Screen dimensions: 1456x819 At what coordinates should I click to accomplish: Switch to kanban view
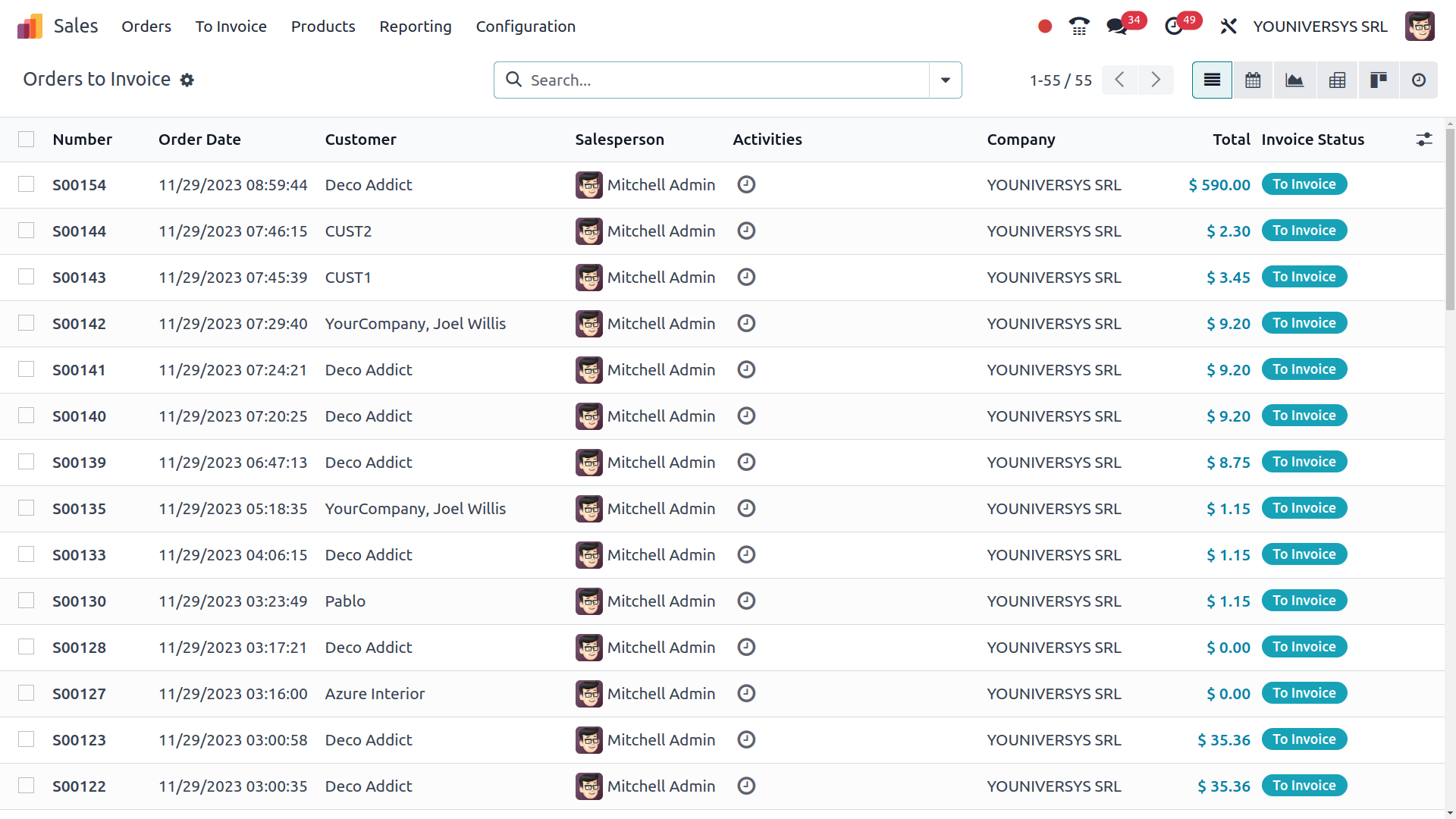(x=1378, y=80)
